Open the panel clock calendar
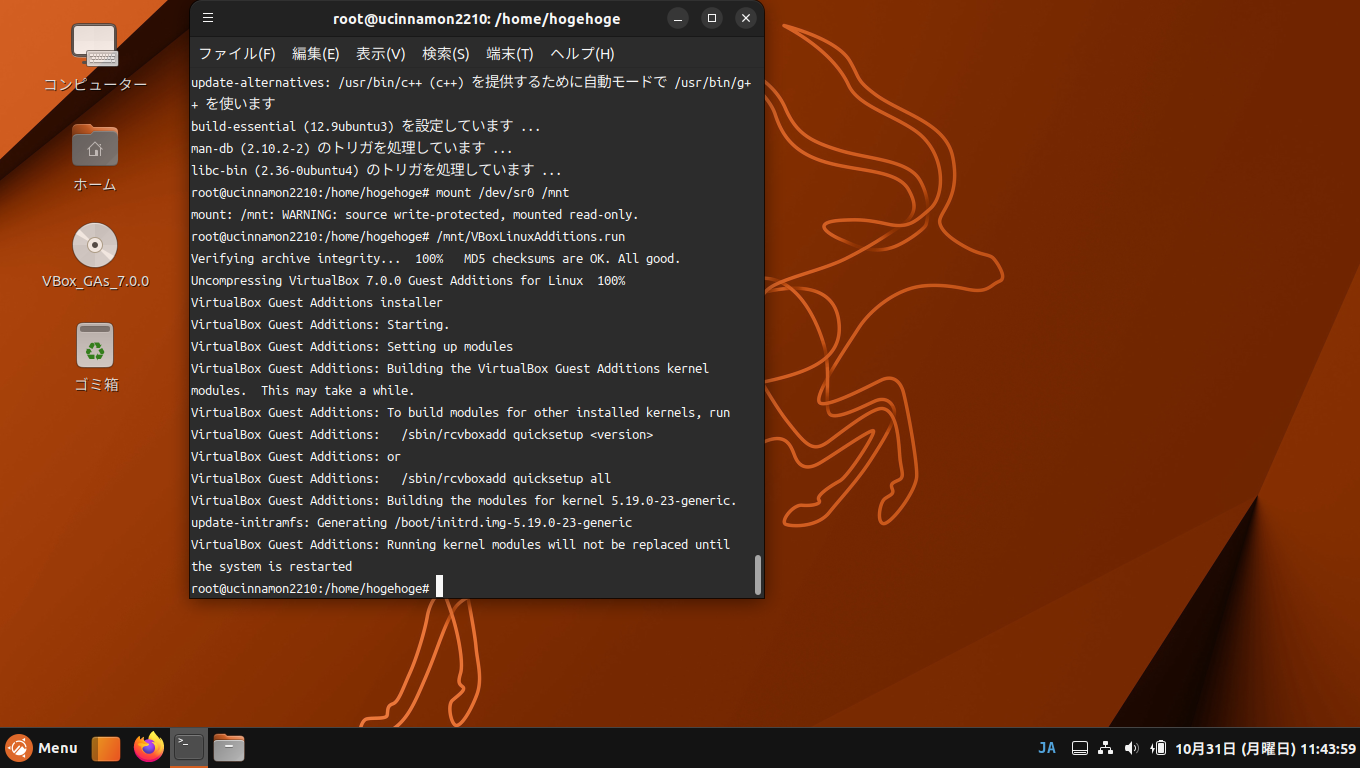 point(1265,748)
